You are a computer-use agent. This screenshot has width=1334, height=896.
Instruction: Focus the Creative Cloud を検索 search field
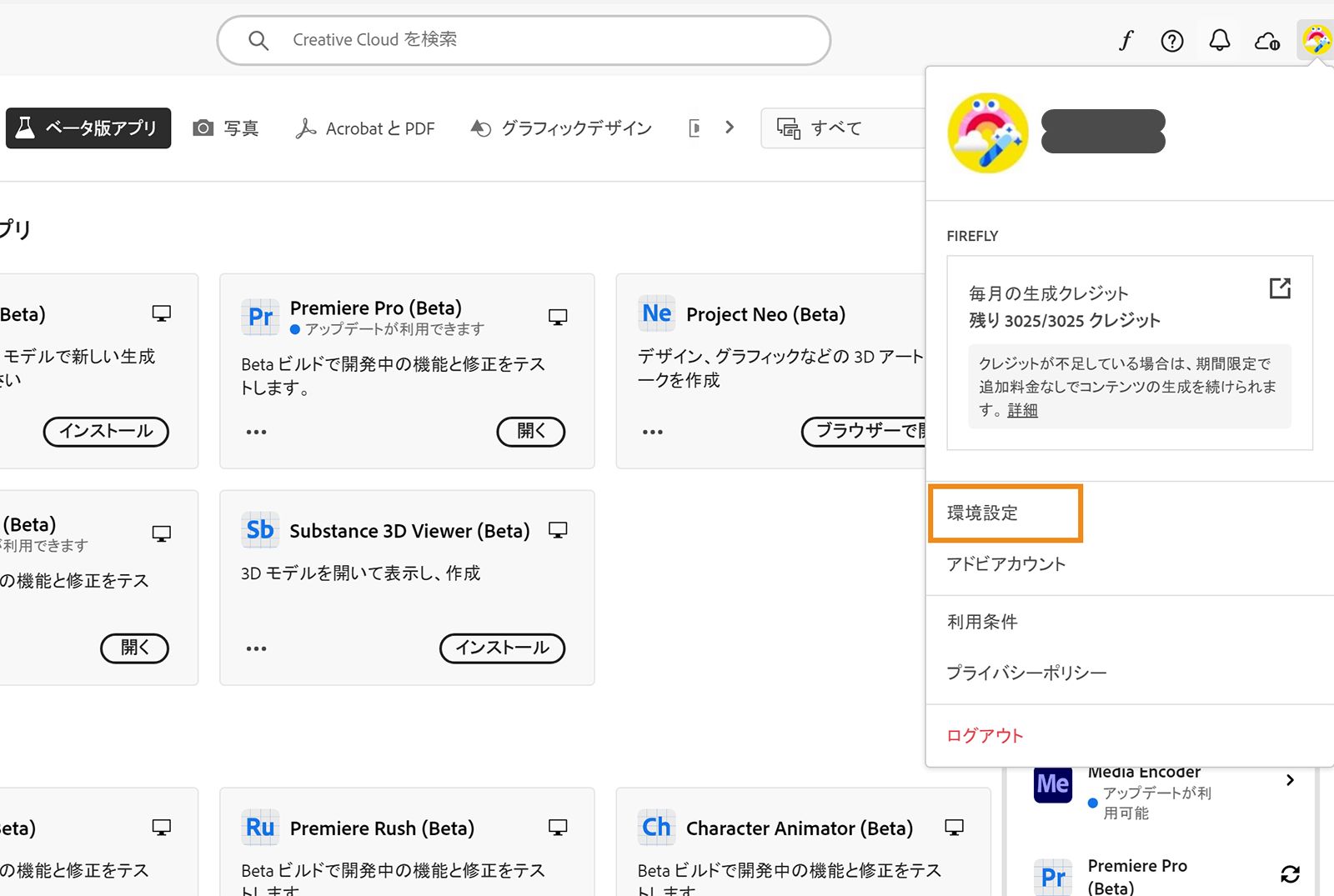tap(524, 40)
